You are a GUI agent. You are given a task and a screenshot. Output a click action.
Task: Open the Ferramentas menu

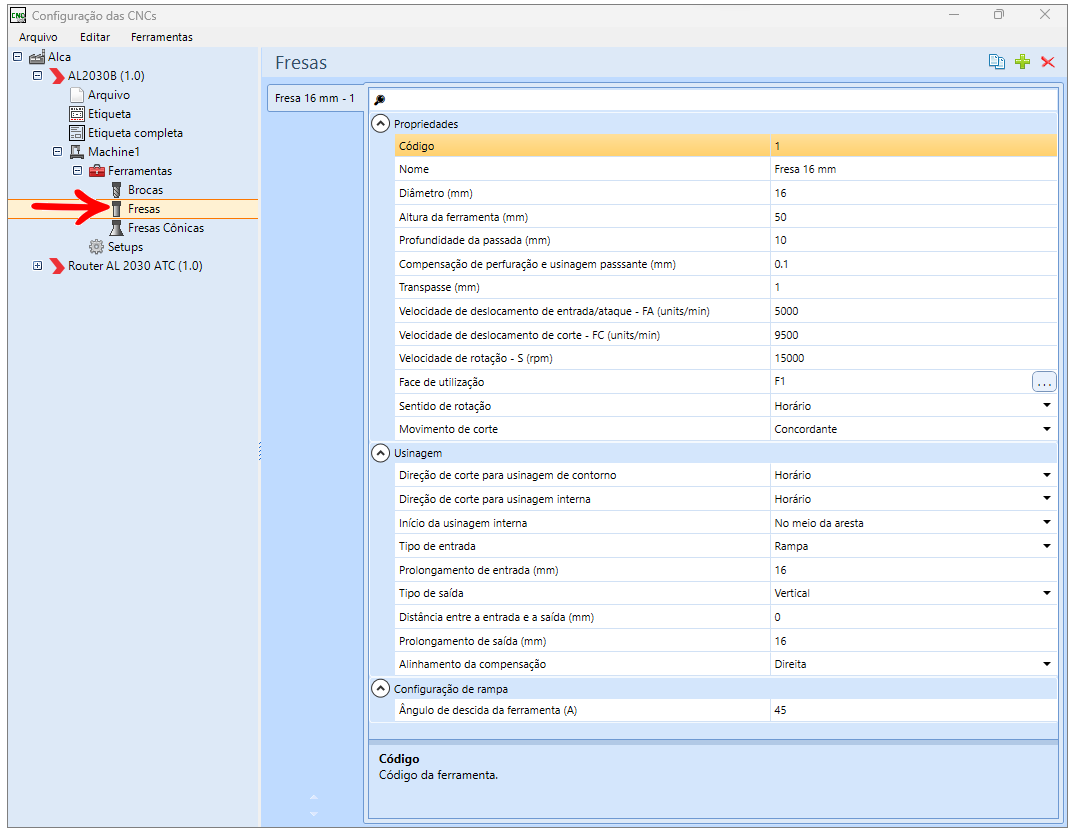pyautogui.click(x=162, y=37)
